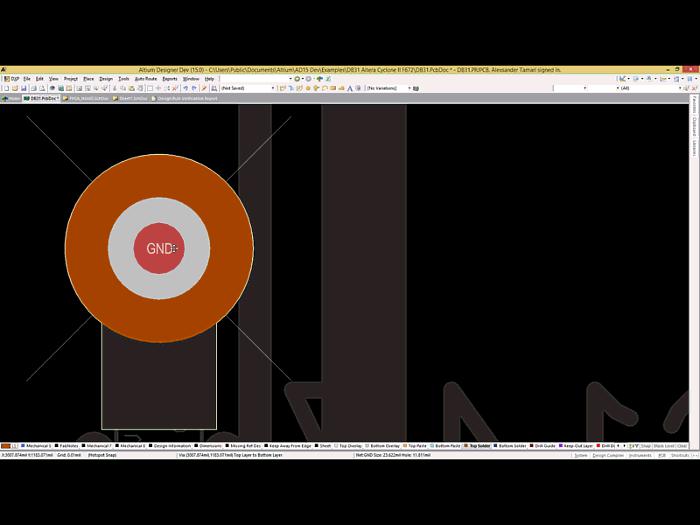
Task: Open the DXP menu
Action: pos(12,79)
